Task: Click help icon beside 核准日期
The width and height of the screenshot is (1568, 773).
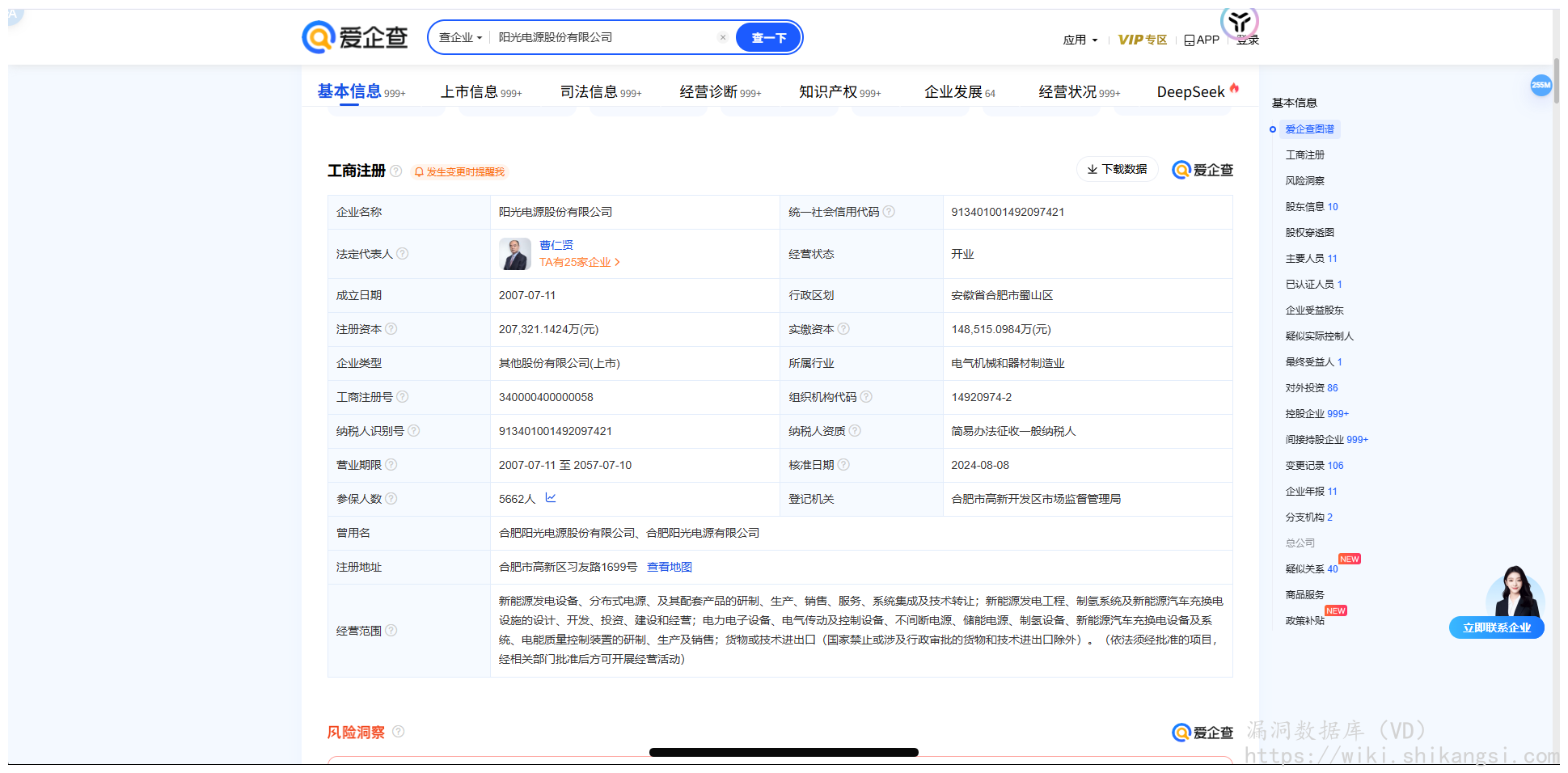Action: 843,464
